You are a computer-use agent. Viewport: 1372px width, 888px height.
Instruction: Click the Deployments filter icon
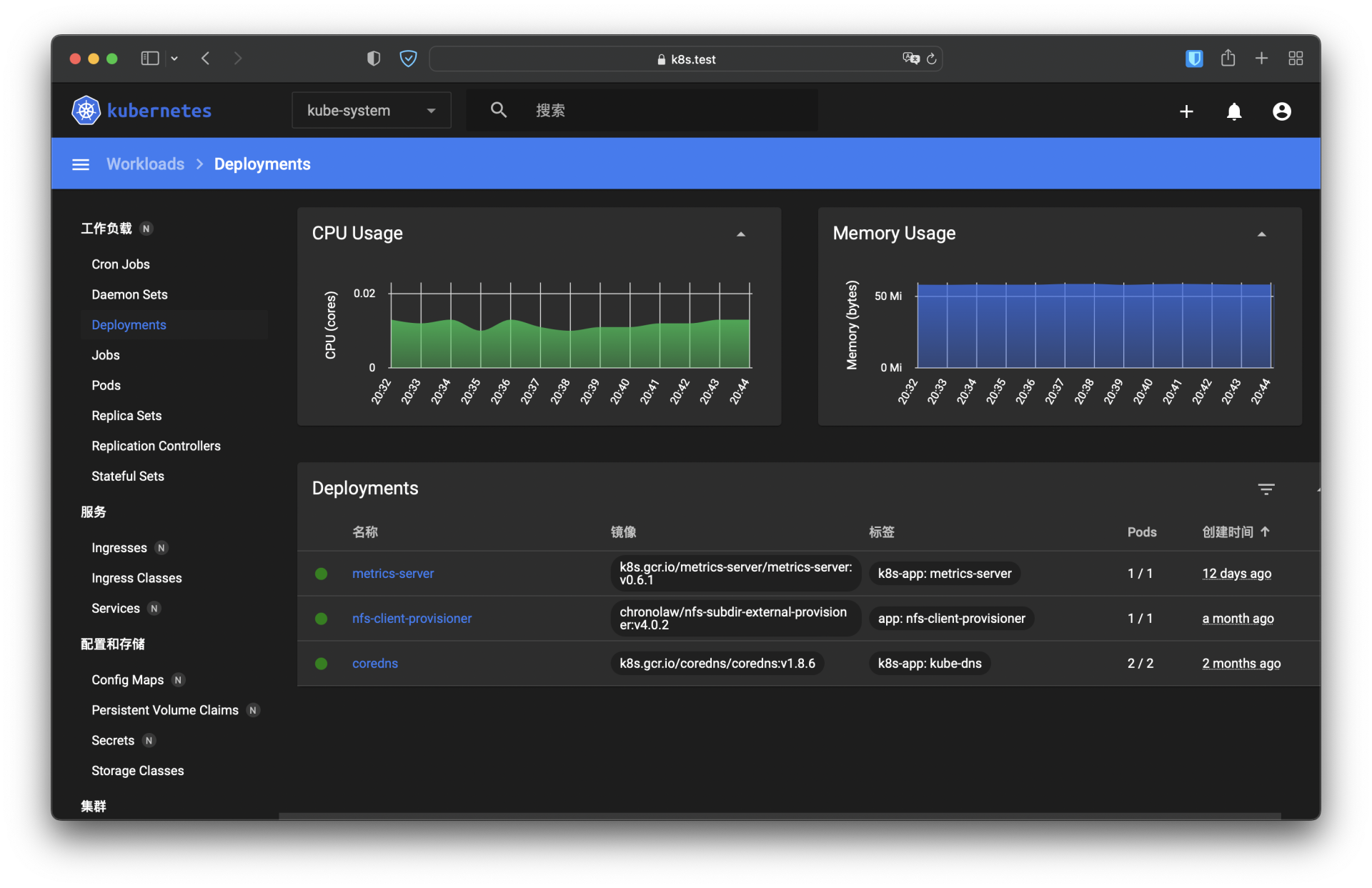click(x=1266, y=489)
